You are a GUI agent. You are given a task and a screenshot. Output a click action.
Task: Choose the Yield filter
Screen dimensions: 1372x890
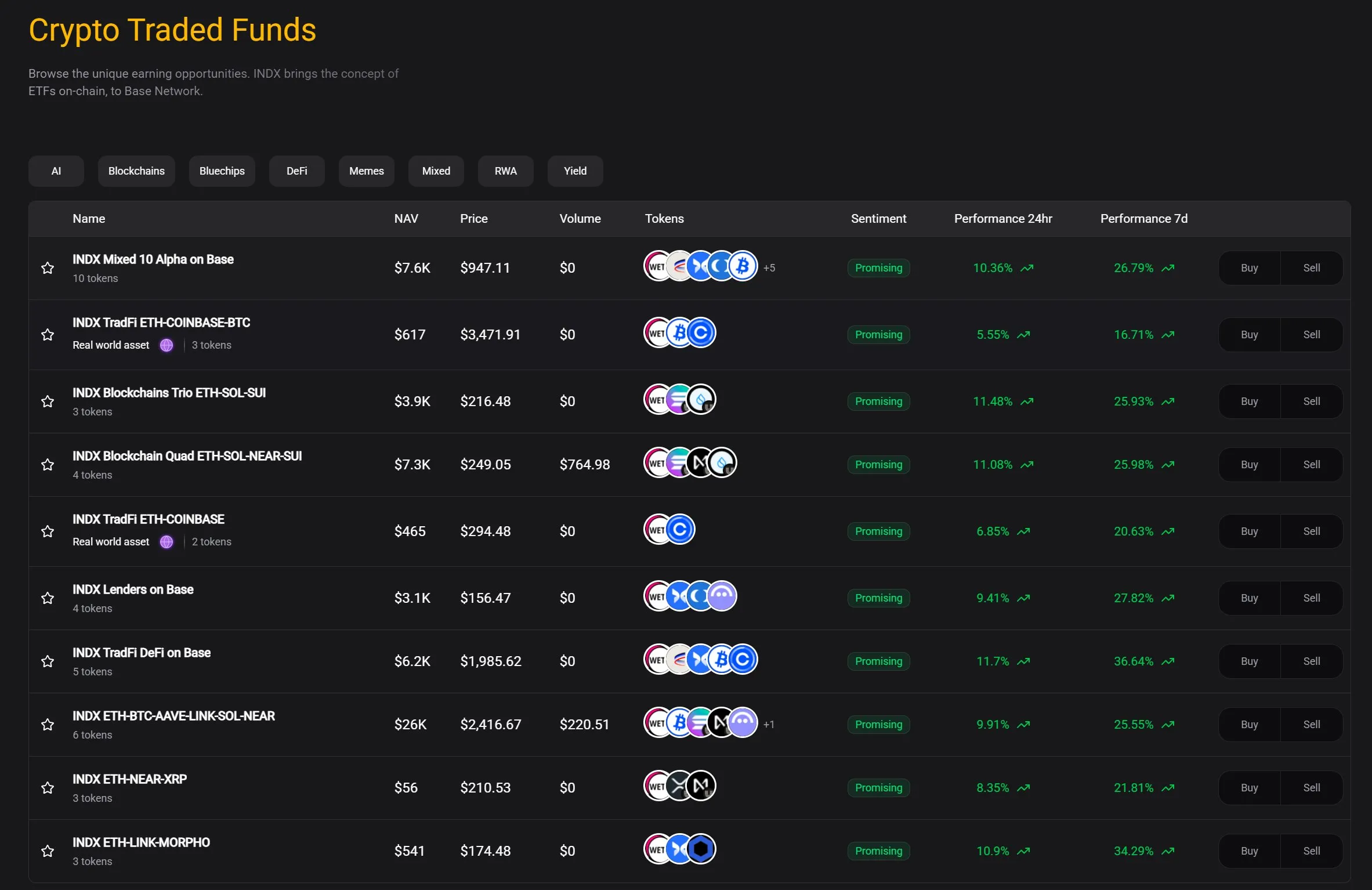tap(575, 171)
